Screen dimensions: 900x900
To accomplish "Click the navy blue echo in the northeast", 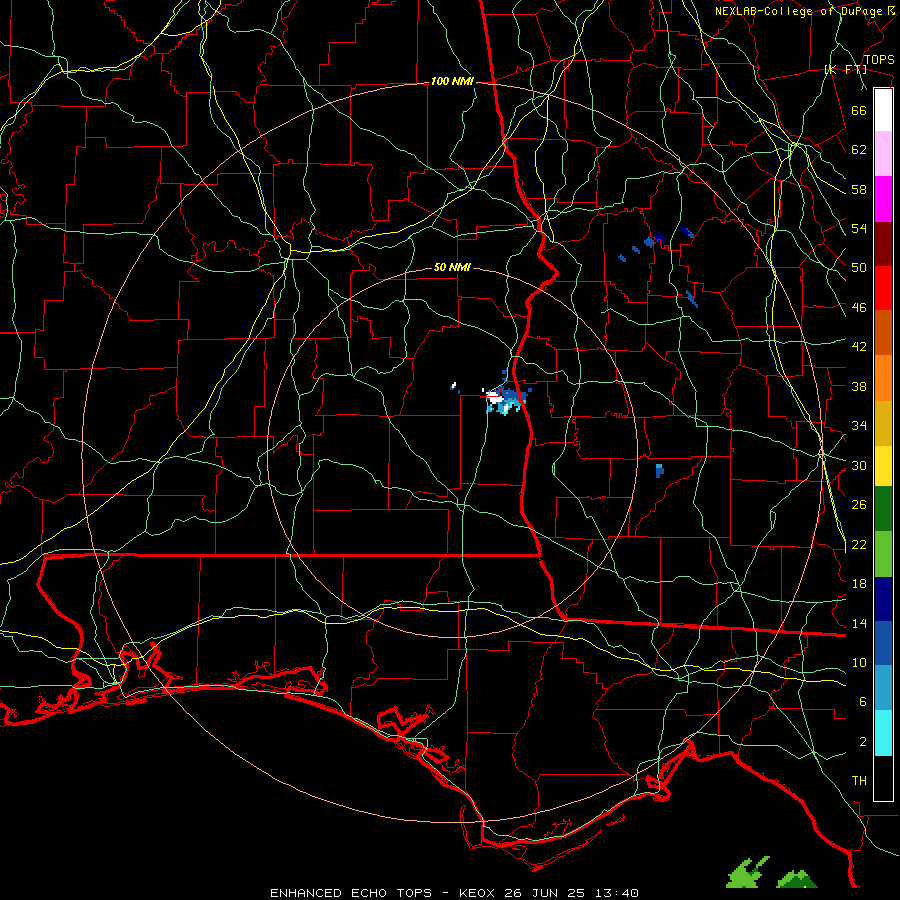I will pyautogui.click(x=659, y=238).
